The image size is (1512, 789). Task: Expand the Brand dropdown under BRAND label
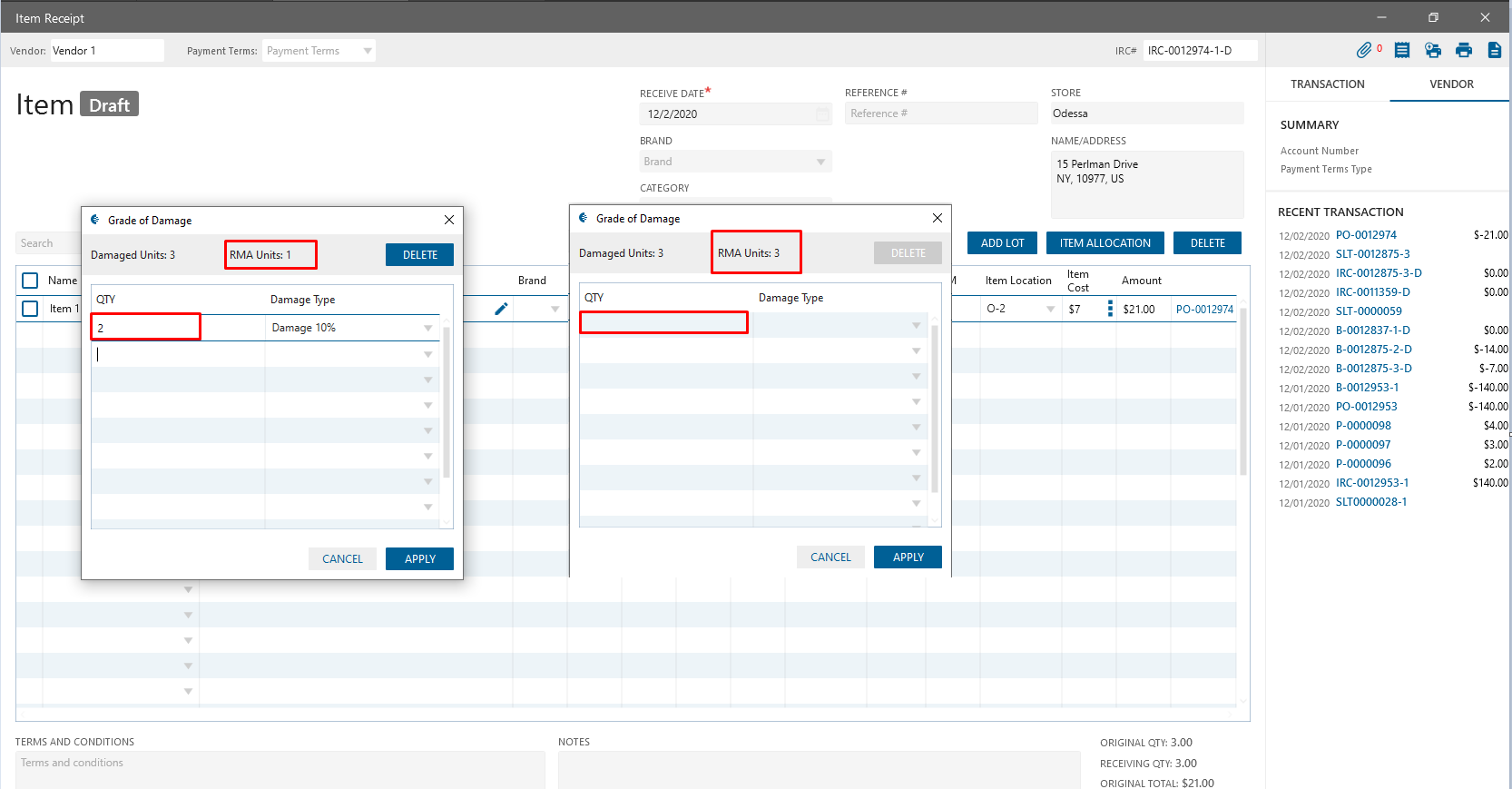(x=820, y=162)
